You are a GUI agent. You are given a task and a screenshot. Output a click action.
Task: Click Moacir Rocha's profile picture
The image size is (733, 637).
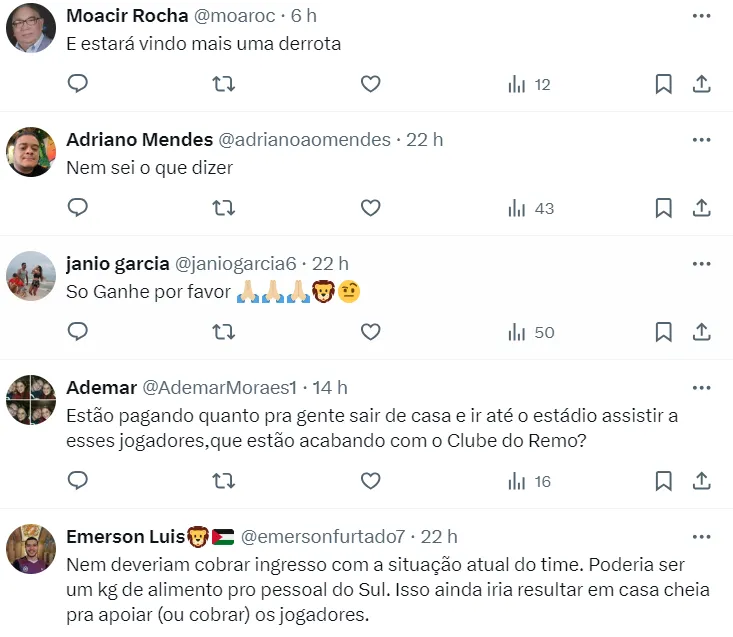30,28
